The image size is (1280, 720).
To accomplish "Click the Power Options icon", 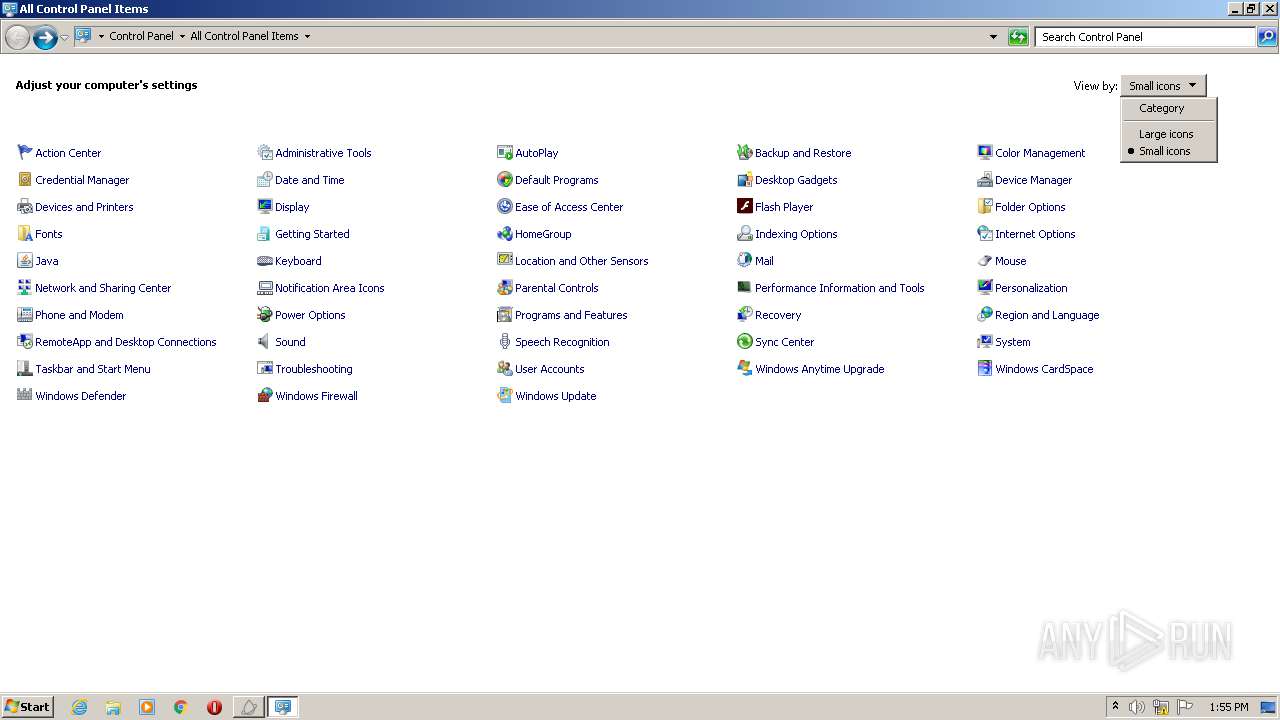I will tap(265, 315).
